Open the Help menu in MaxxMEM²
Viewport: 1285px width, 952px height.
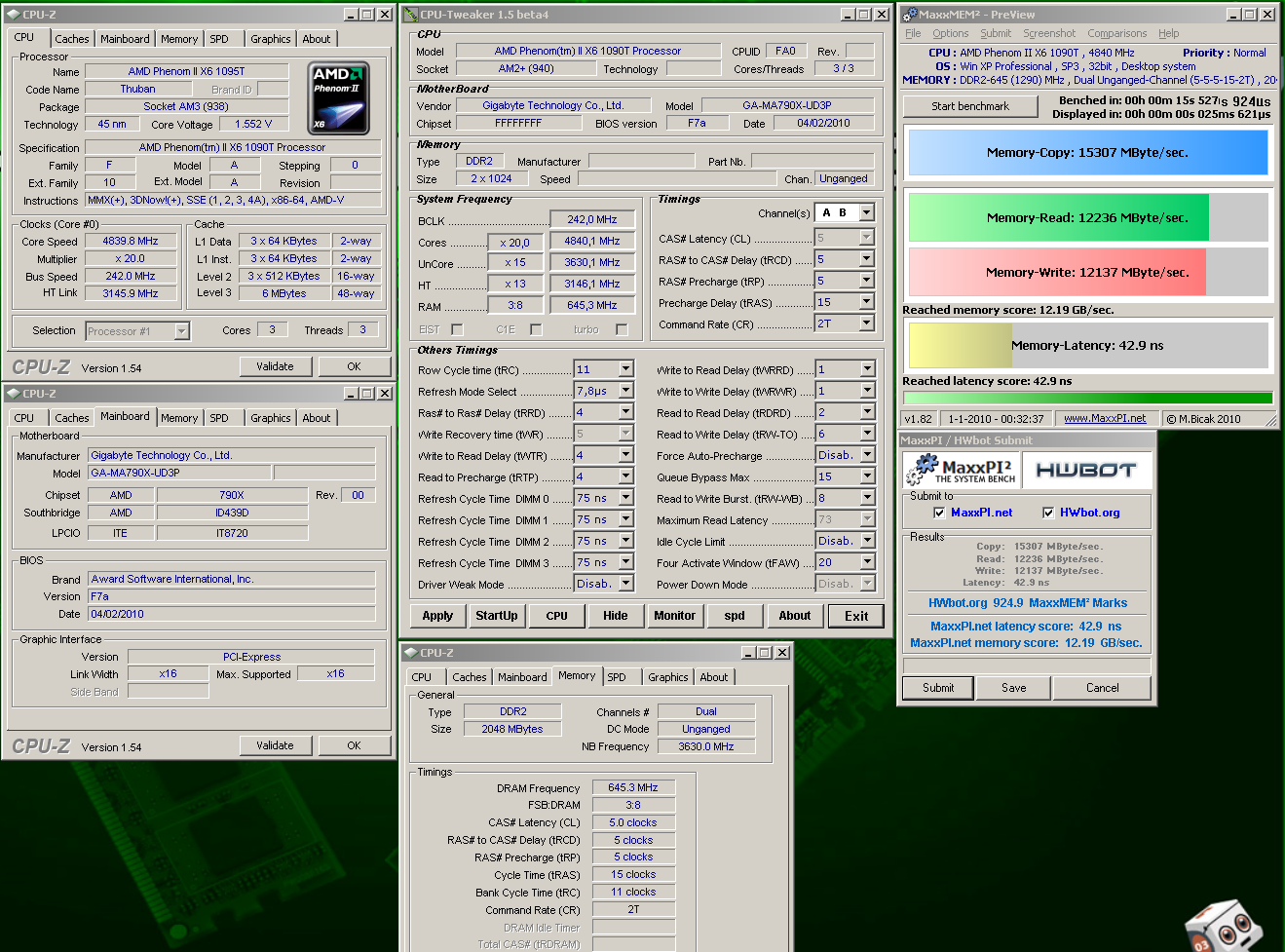pos(1169,33)
